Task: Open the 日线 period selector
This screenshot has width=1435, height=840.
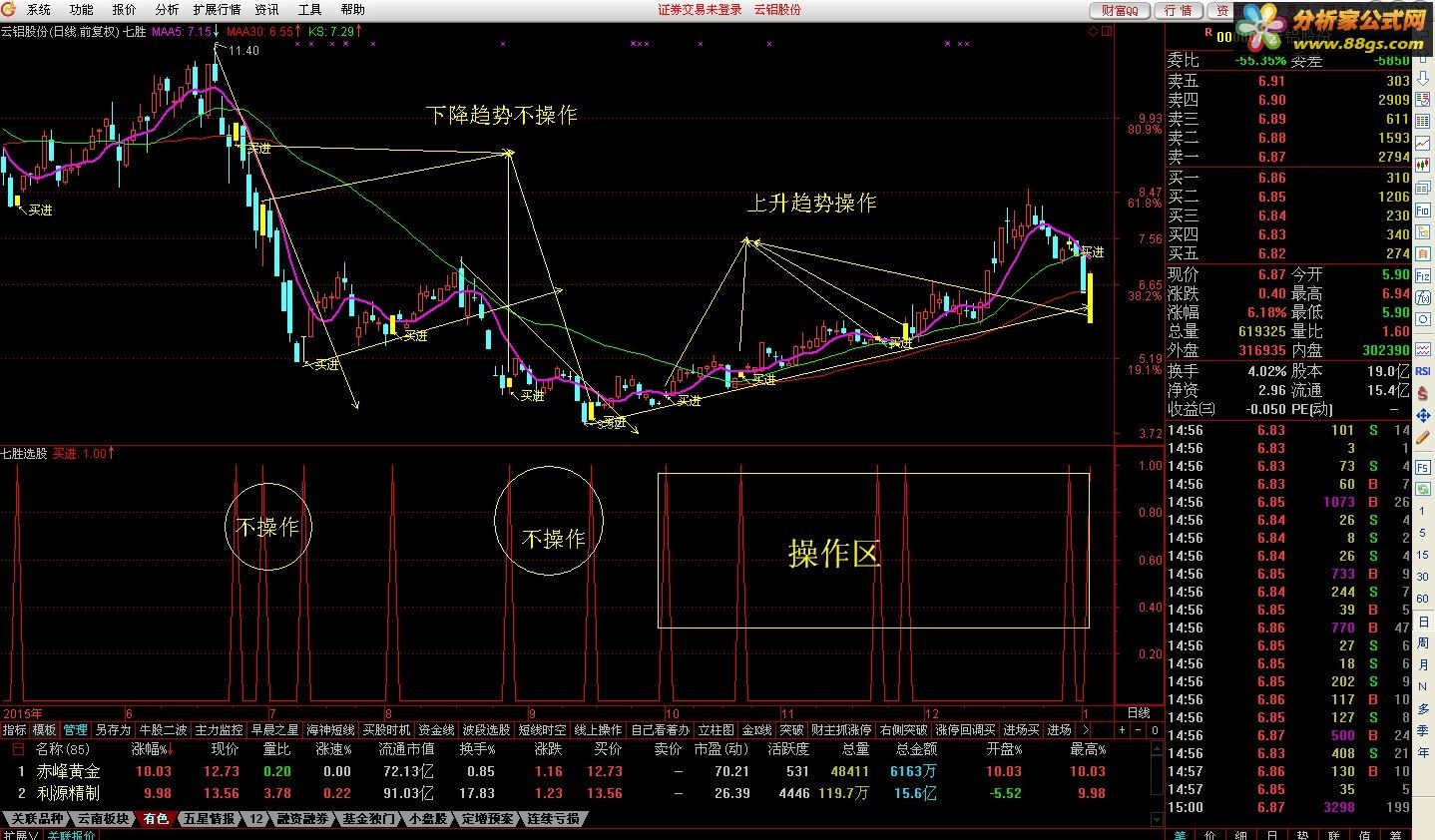Action: [x=1139, y=713]
